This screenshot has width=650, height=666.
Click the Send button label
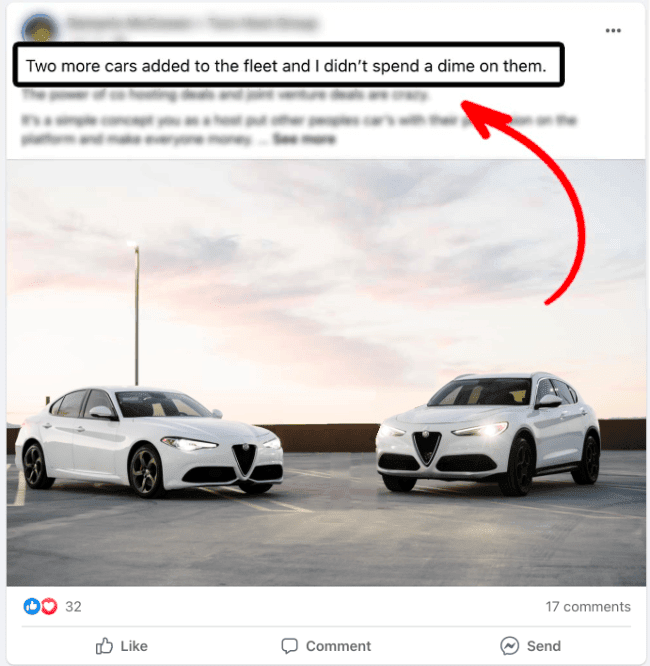pos(544,646)
